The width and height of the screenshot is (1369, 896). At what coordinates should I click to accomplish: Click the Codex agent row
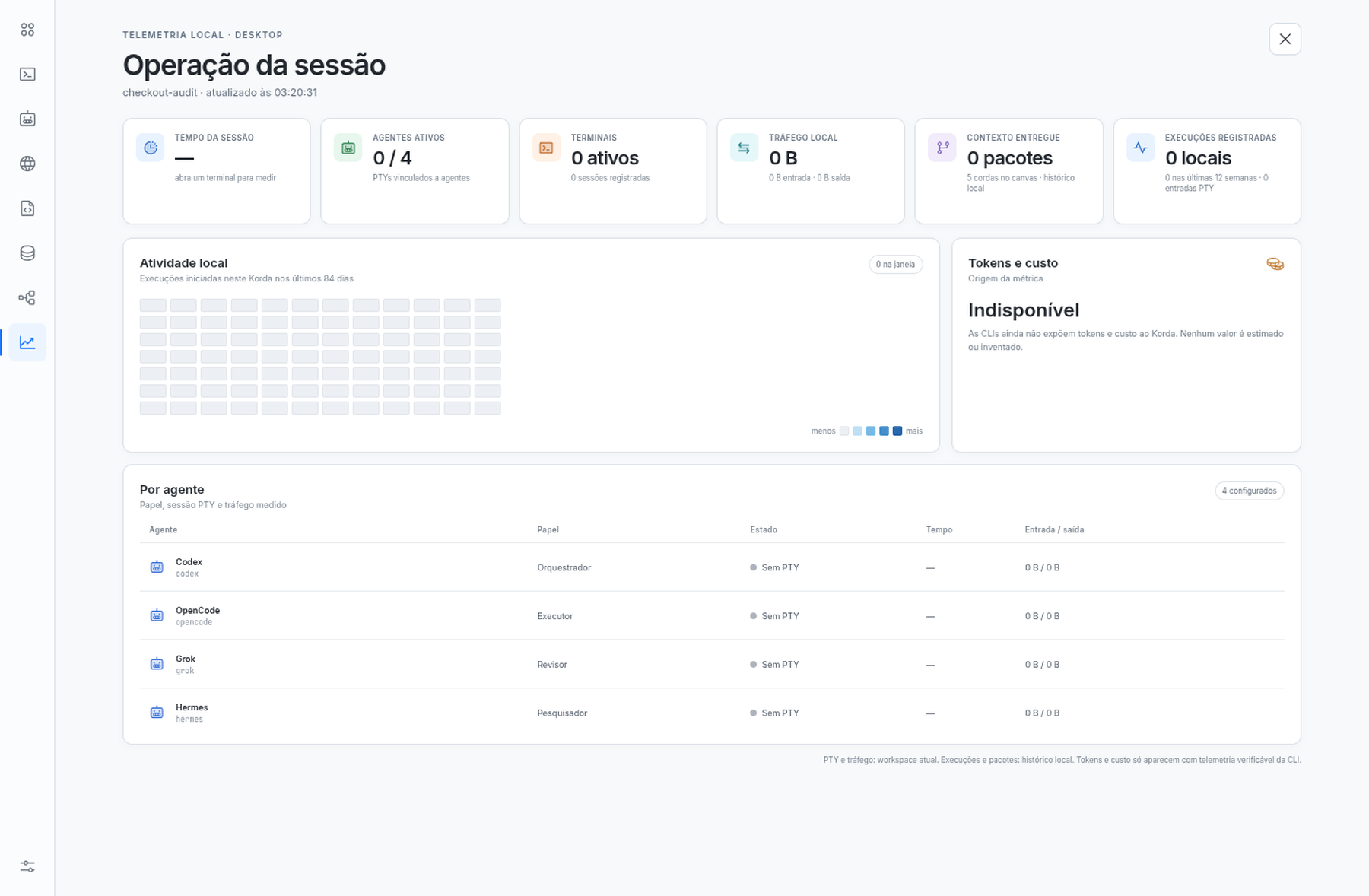pos(712,567)
